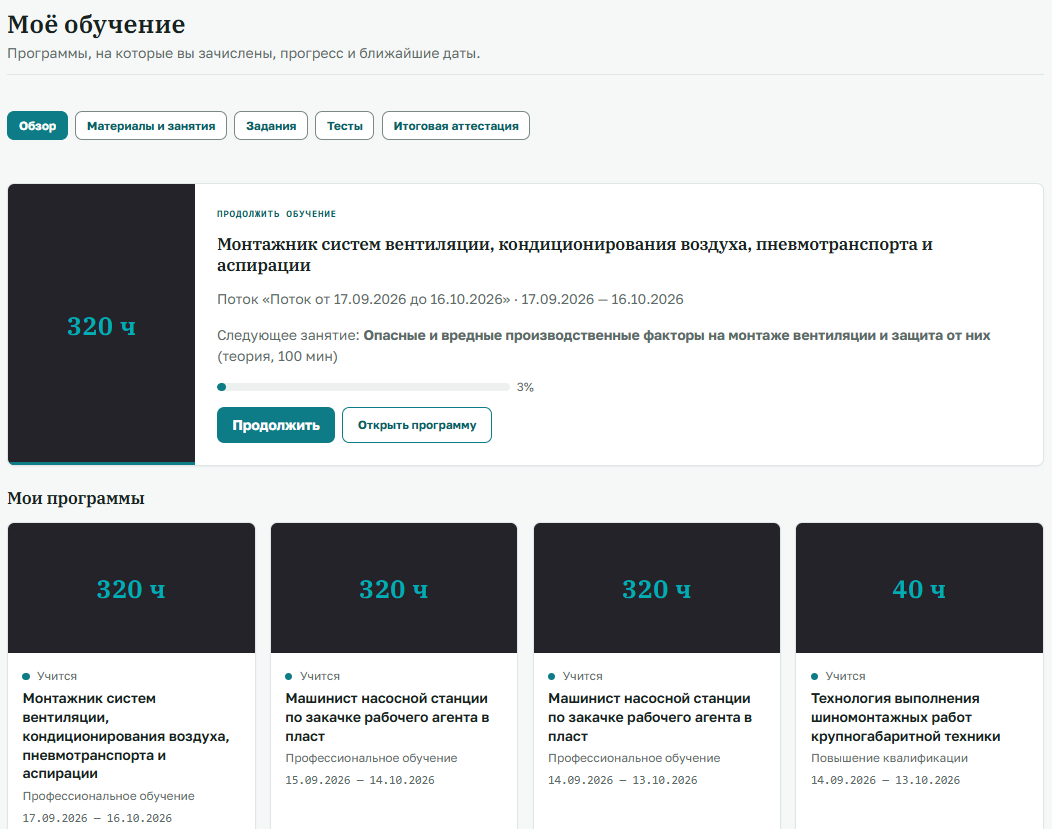Click the Открыть программу button
1052x829 pixels.
click(x=417, y=425)
